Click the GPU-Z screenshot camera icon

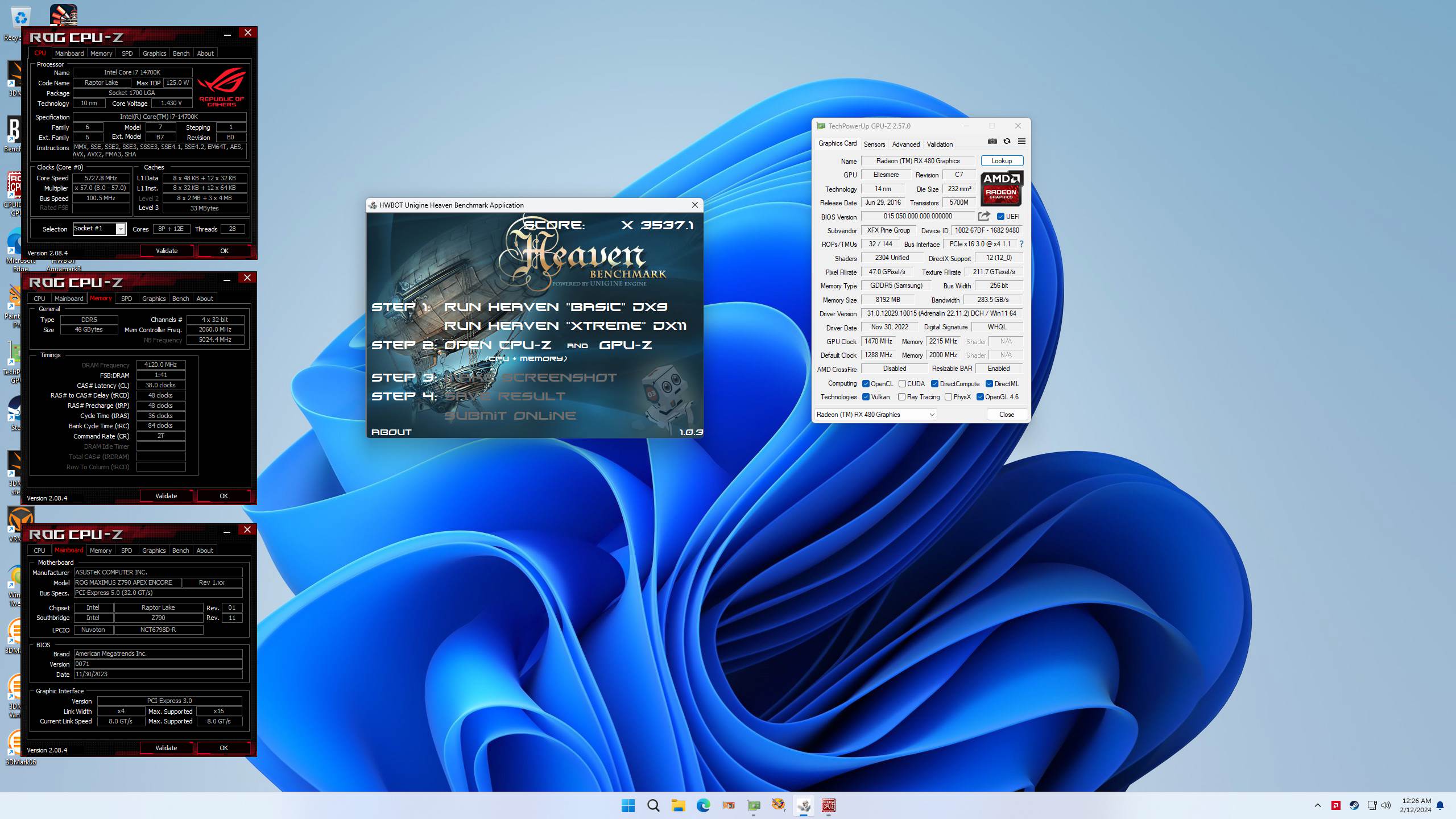coord(992,141)
